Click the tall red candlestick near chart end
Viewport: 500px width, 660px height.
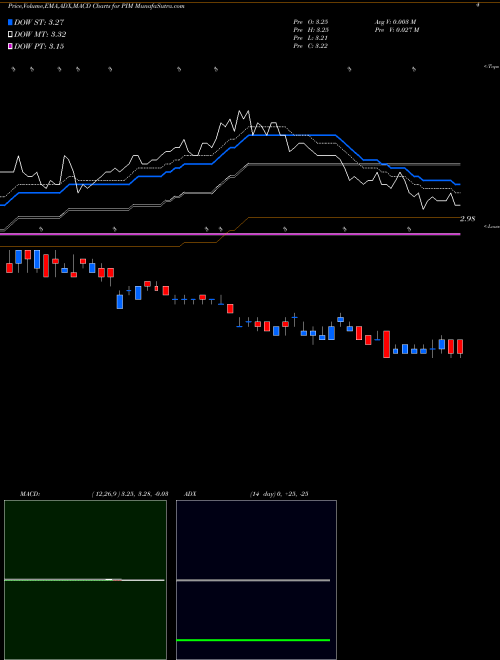coord(386,344)
